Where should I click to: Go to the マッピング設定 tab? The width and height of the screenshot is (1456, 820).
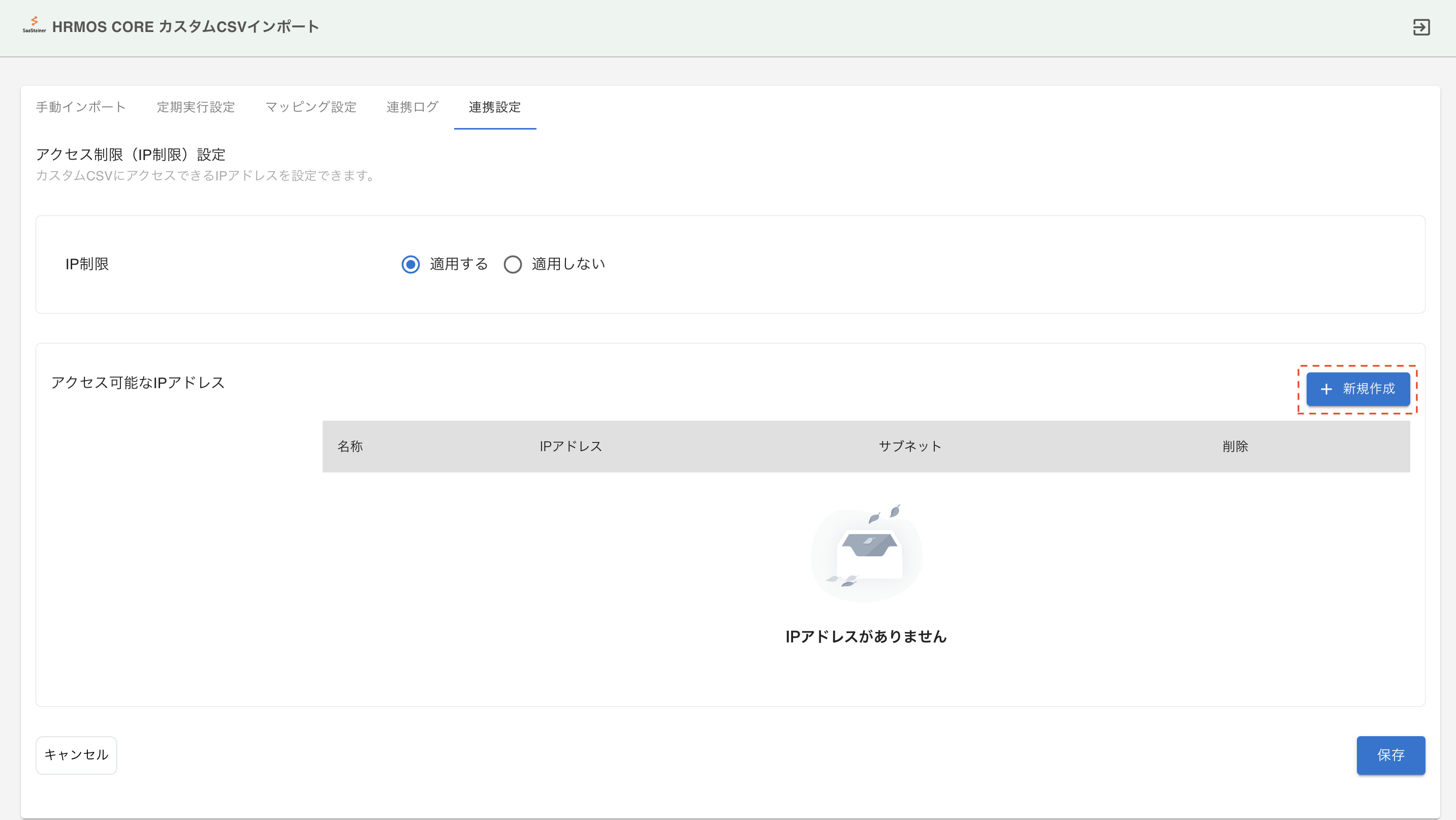(x=311, y=107)
